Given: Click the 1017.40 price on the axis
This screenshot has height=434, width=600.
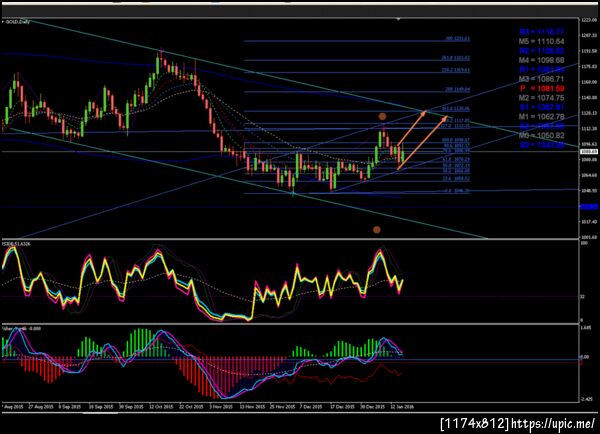Looking at the screenshot, I should tap(589, 222).
